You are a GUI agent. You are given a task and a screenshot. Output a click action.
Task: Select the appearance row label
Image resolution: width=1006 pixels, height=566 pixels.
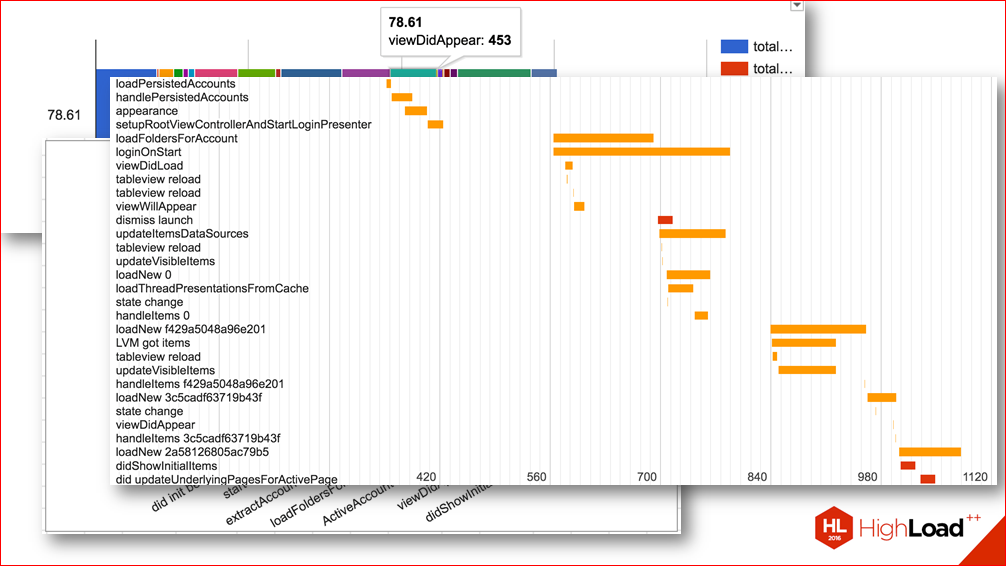[146, 110]
